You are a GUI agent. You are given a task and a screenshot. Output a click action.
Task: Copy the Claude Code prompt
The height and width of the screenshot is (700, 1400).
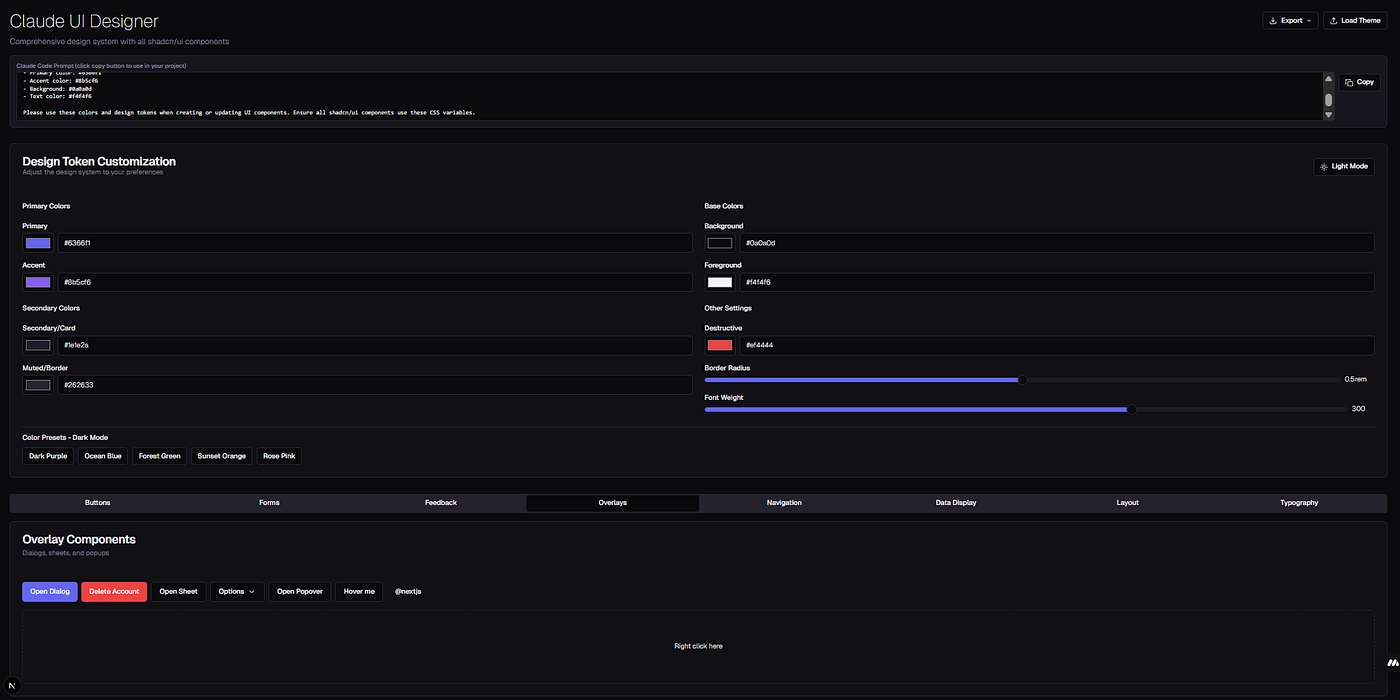point(1360,82)
